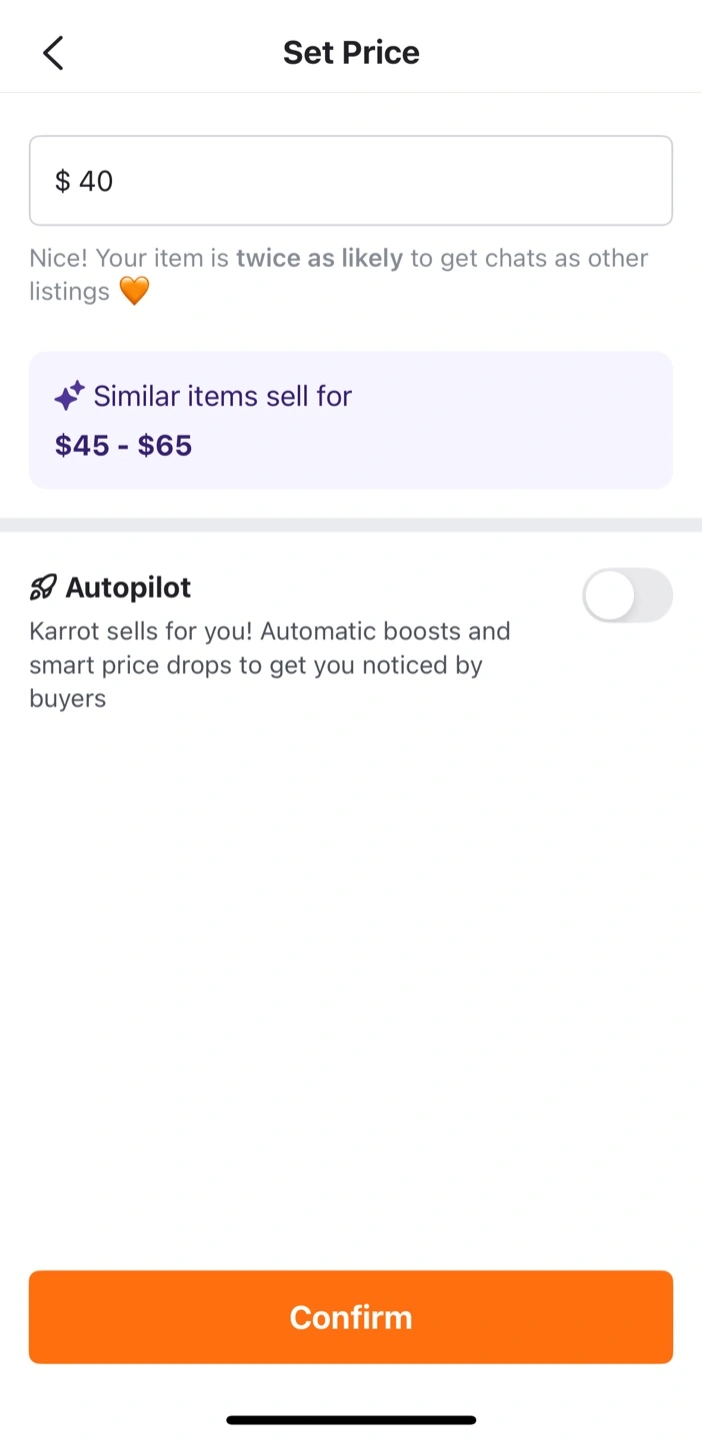Tap the orange heart emoji
702x1440 pixels.
(x=134, y=292)
